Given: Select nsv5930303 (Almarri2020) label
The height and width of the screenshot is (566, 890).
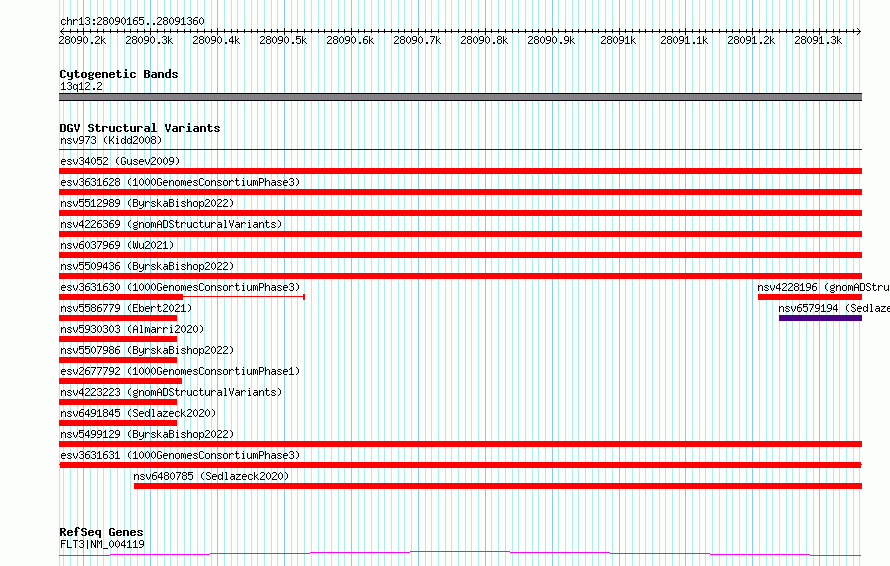Looking at the screenshot, I should [132, 329].
